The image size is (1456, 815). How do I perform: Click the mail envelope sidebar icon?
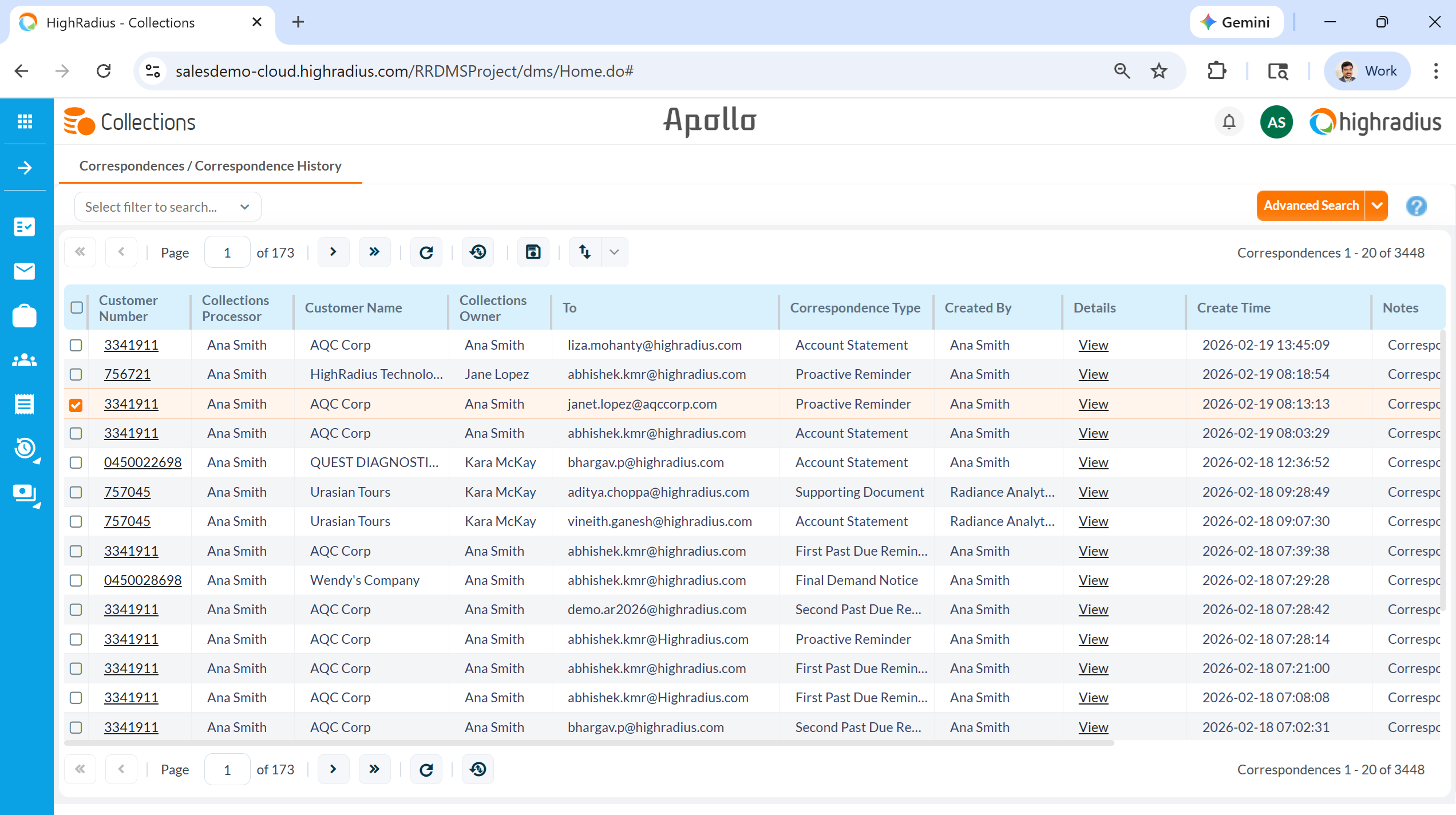click(25, 271)
